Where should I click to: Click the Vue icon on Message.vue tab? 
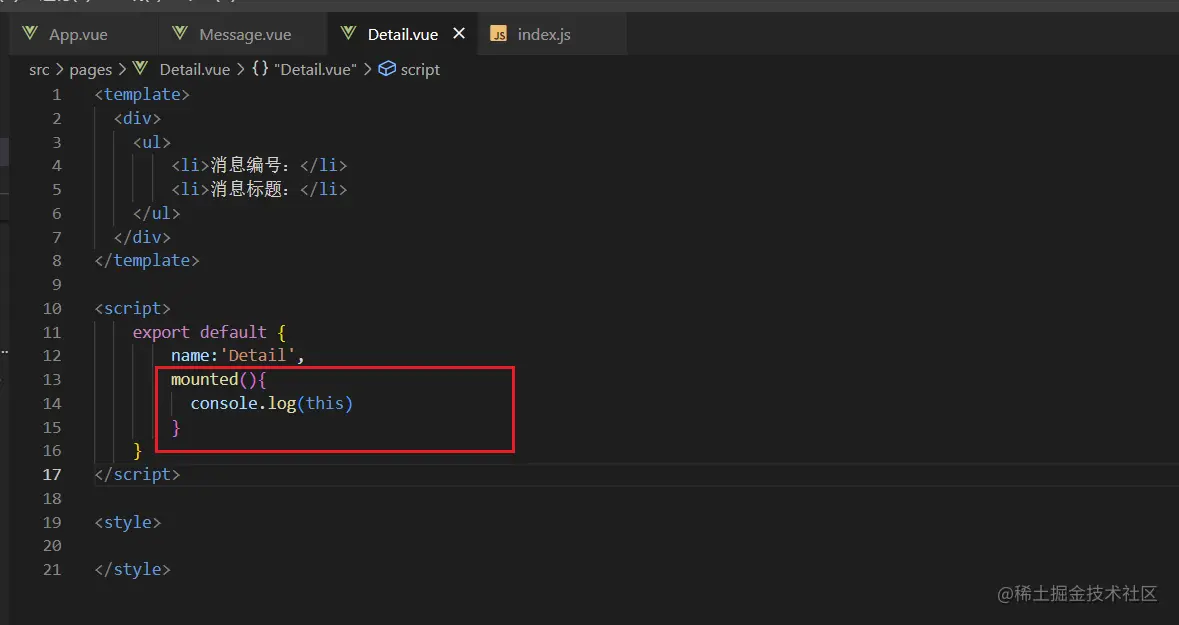click(x=180, y=34)
